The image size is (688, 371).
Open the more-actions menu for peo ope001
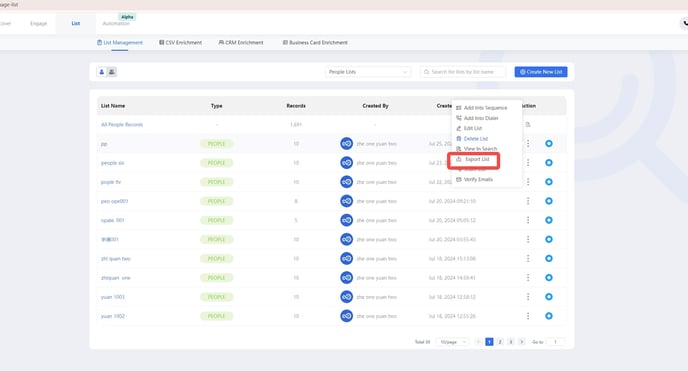[x=528, y=201]
